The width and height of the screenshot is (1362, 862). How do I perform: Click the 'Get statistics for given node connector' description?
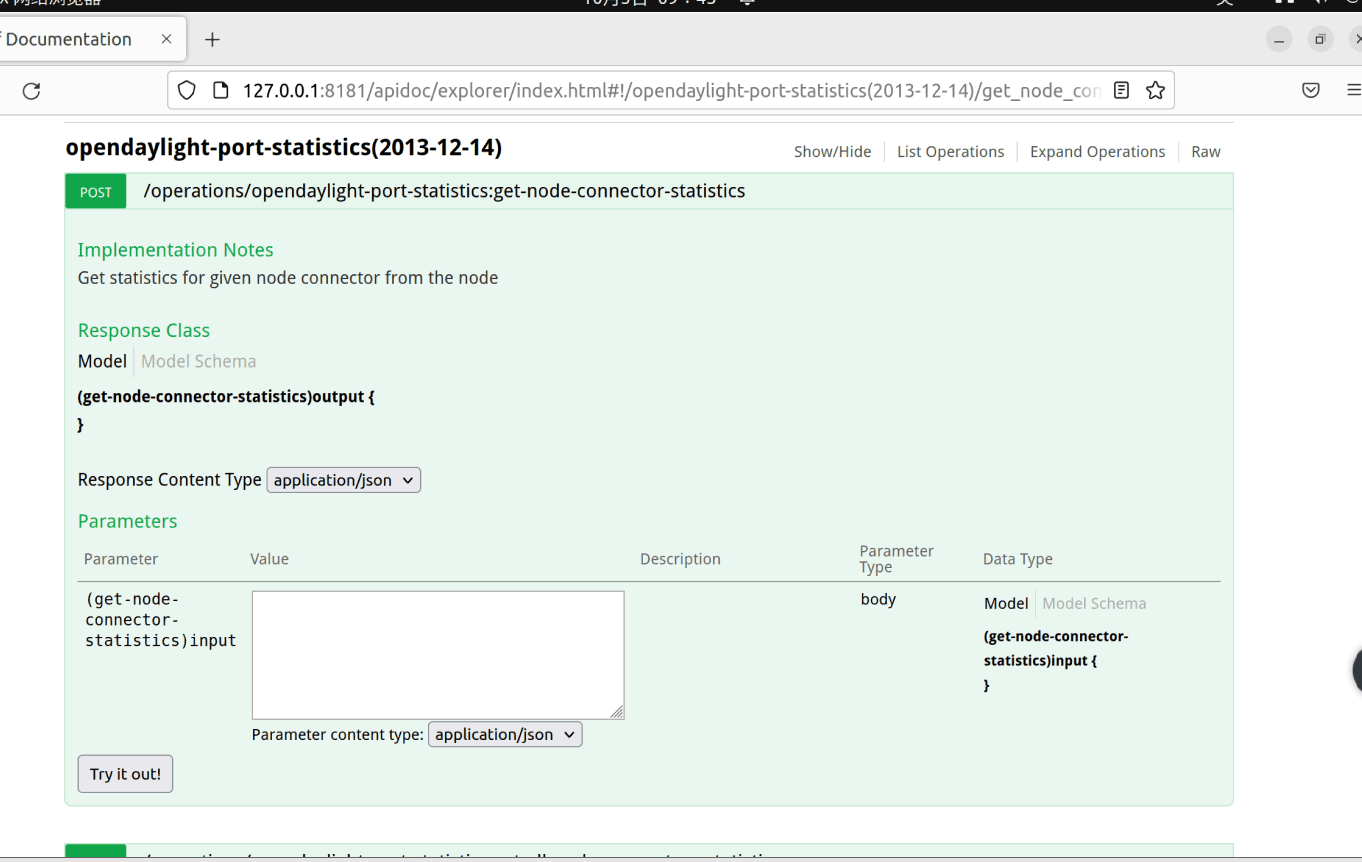[x=288, y=278]
